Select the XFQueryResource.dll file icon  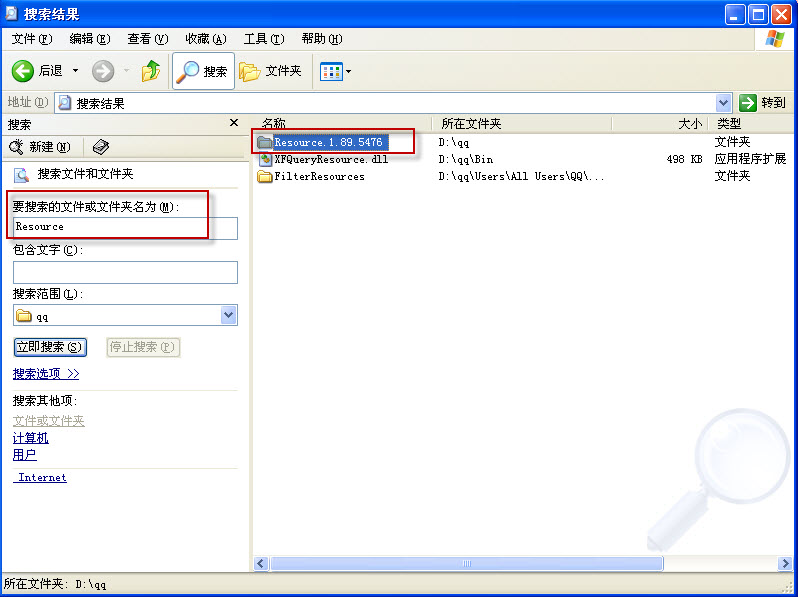click(x=265, y=159)
